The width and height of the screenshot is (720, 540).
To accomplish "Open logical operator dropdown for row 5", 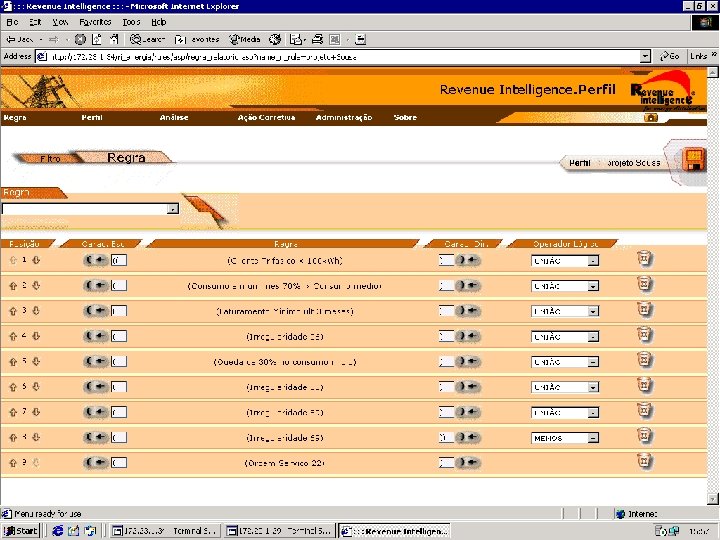I will (x=593, y=362).
